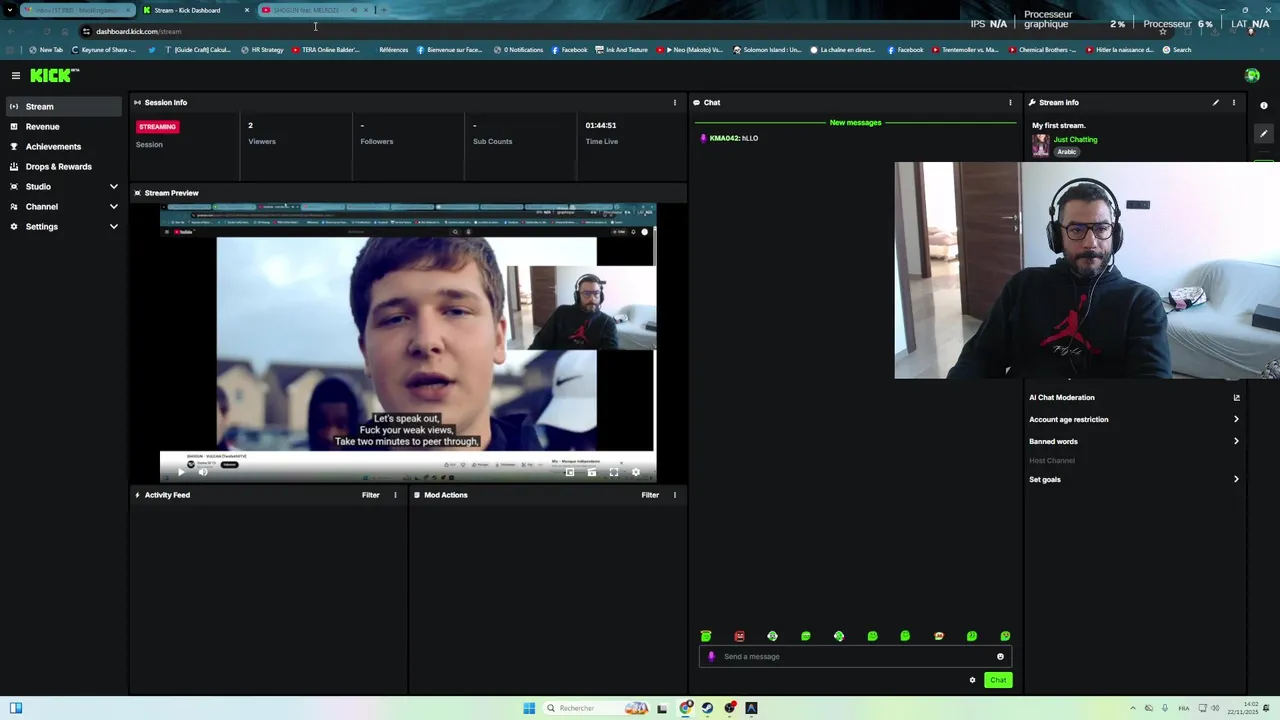Screen dimensions: 1280x720
Task: Open Stream info three-dot menu
Action: click(1233, 102)
